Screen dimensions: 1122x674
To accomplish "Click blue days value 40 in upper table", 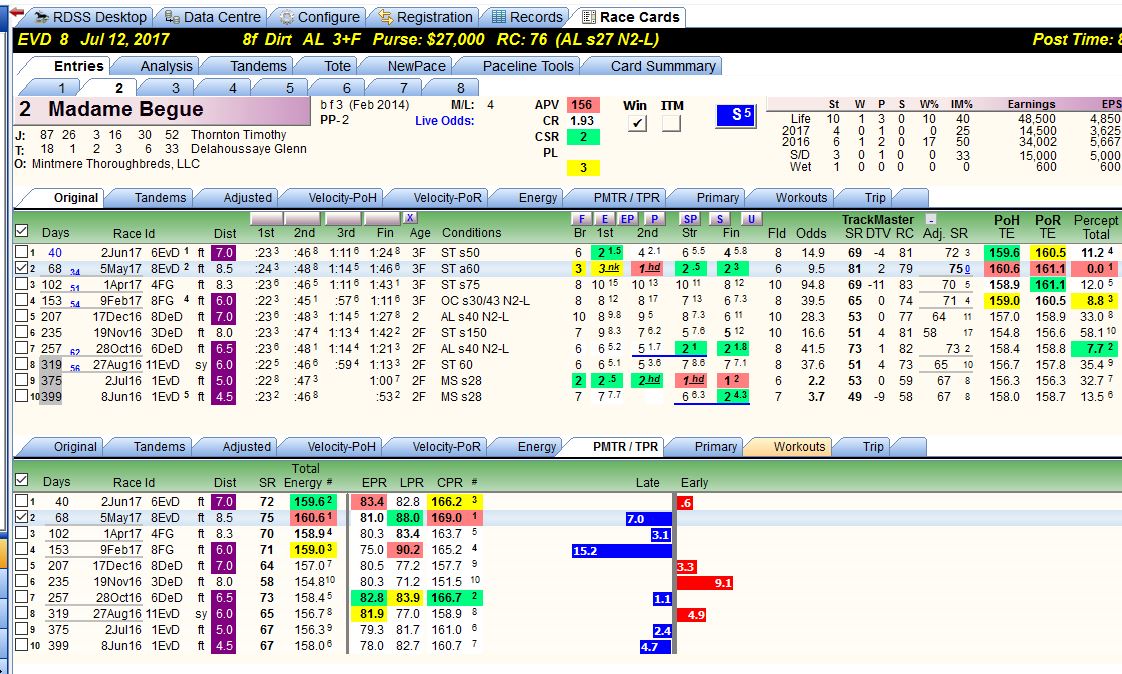I will coord(55,253).
